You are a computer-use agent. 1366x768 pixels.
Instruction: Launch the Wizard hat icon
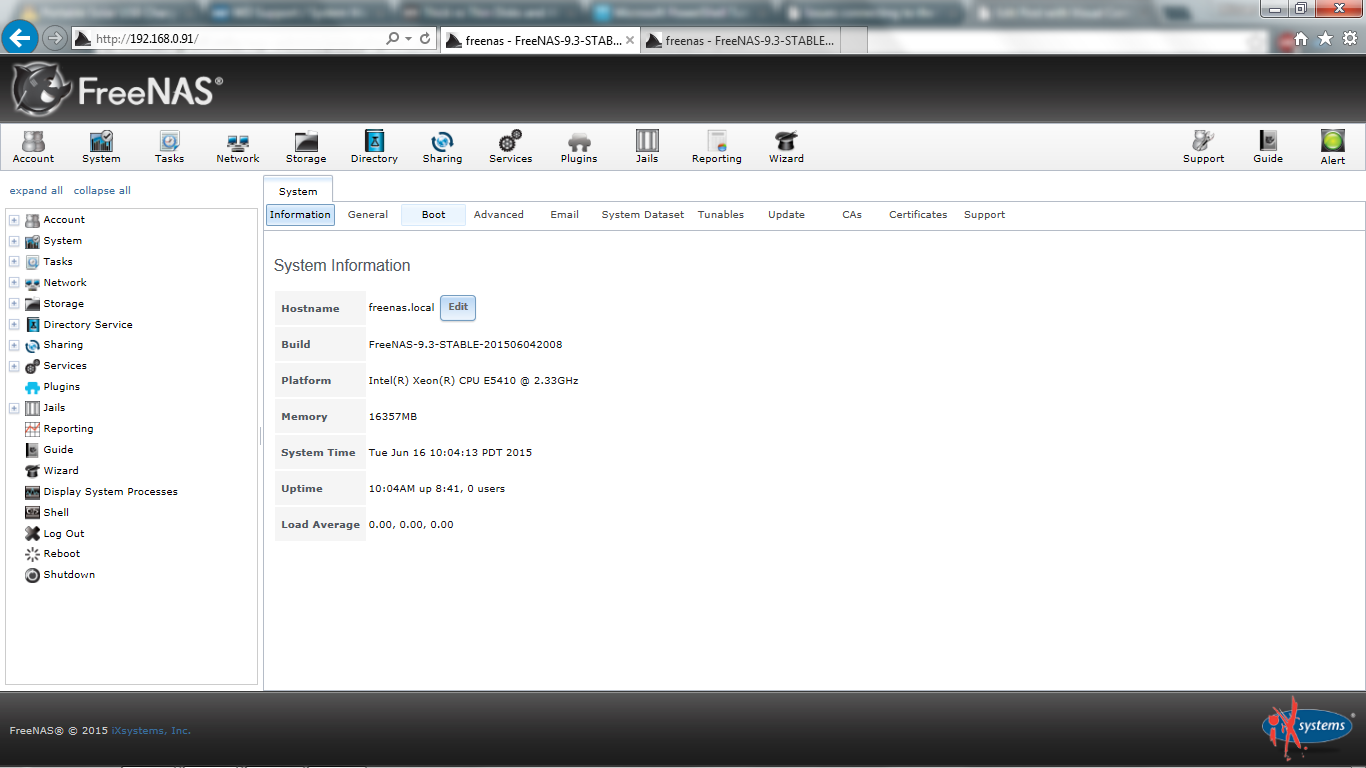(786, 146)
